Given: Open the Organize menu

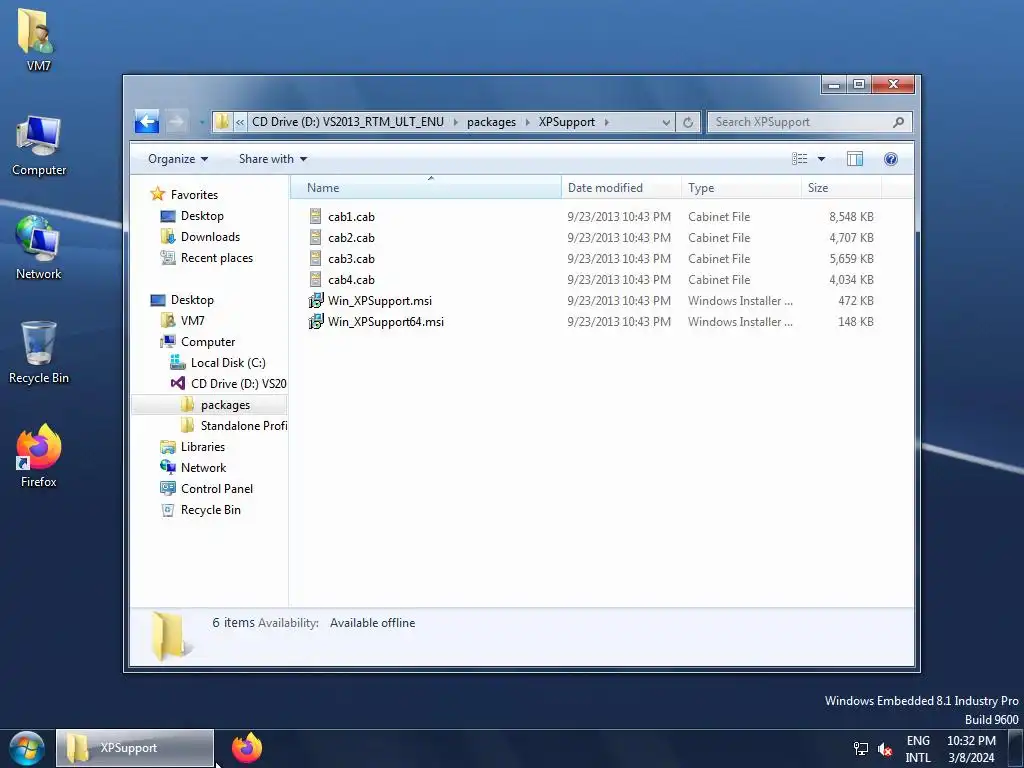Looking at the screenshot, I should coord(178,159).
